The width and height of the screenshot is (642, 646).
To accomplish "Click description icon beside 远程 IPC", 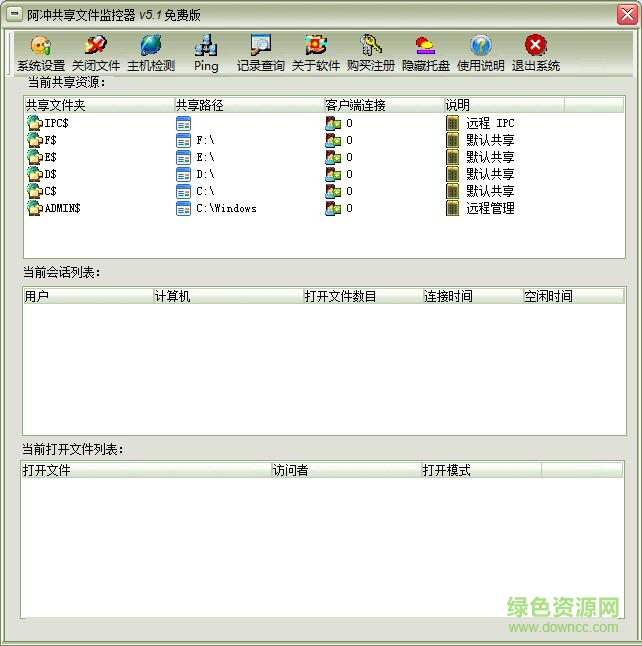I will coord(452,123).
